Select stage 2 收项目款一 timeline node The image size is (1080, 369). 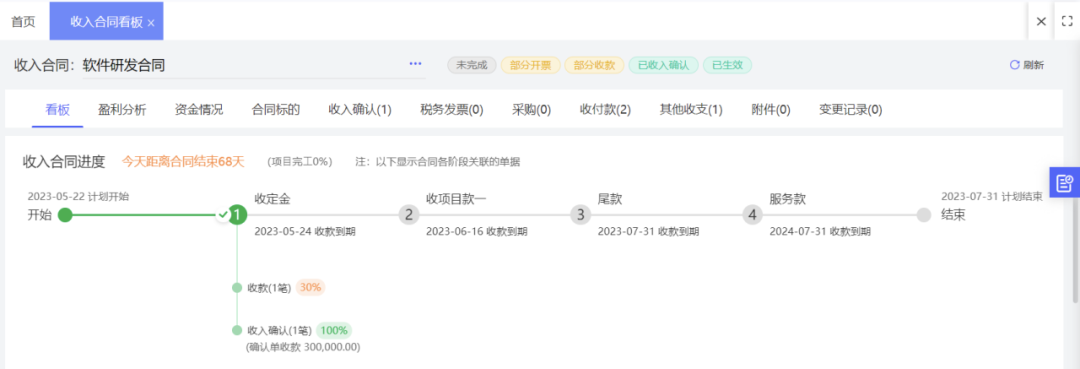click(x=408, y=215)
